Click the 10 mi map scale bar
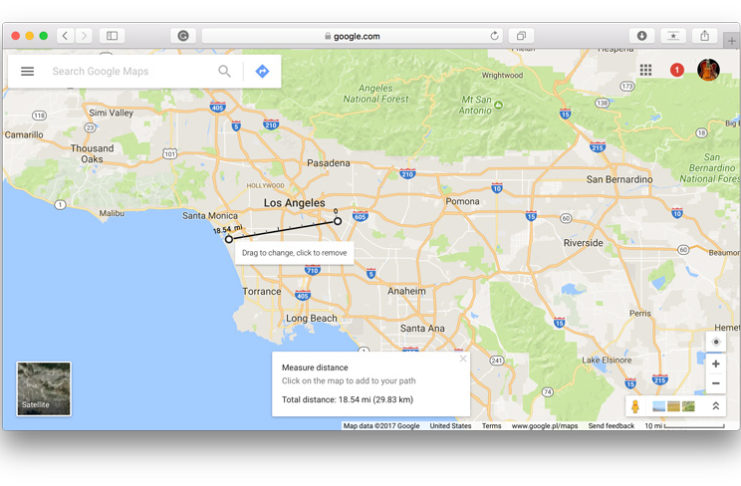Image resolution: width=741 pixels, height=486 pixels. tap(690, 426)
